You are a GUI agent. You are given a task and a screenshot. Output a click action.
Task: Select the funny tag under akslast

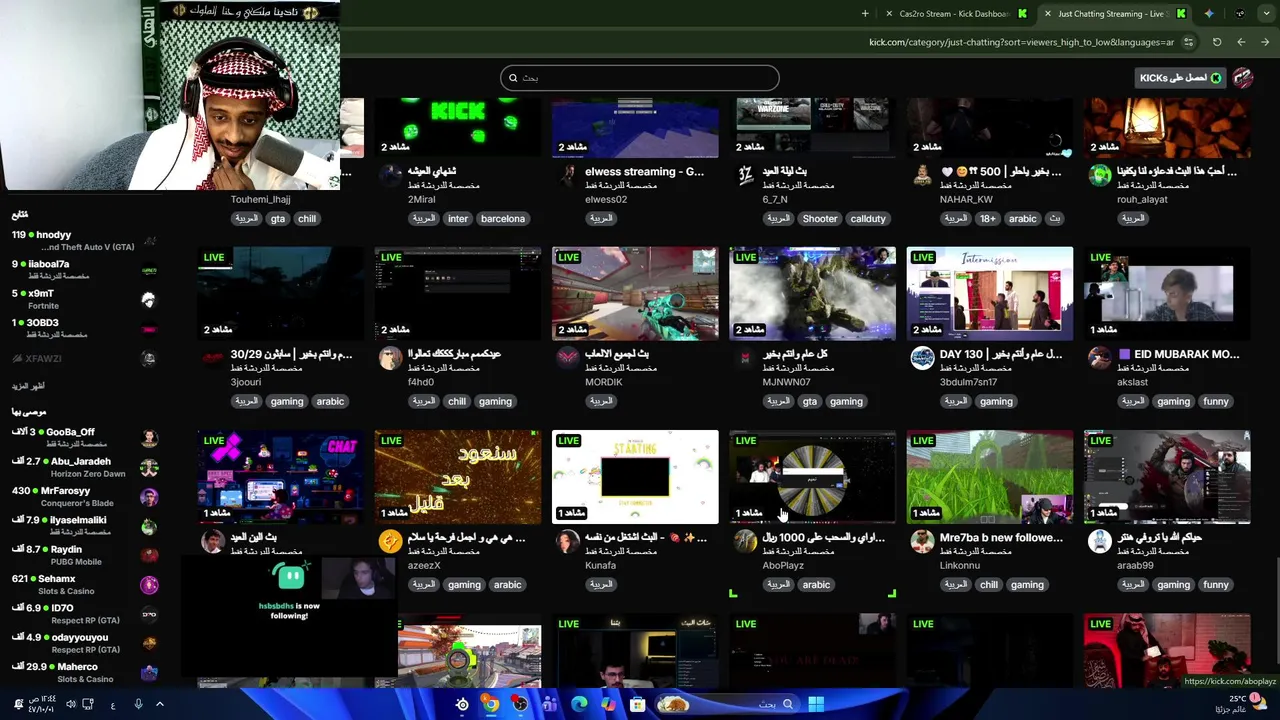pos(1215,402)
